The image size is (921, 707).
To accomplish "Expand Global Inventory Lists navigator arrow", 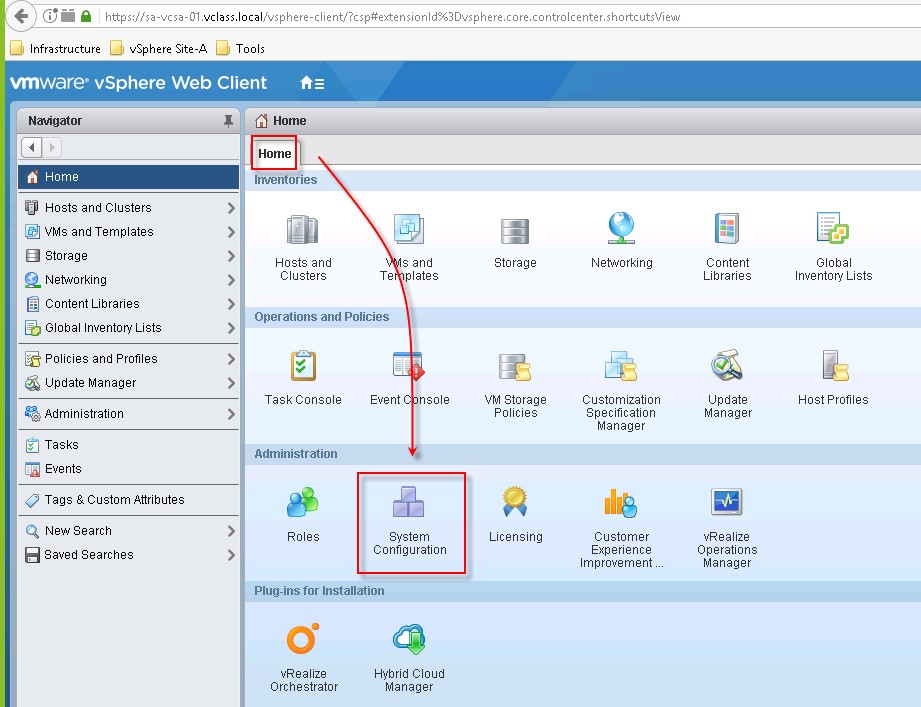I will click(231, 328).
